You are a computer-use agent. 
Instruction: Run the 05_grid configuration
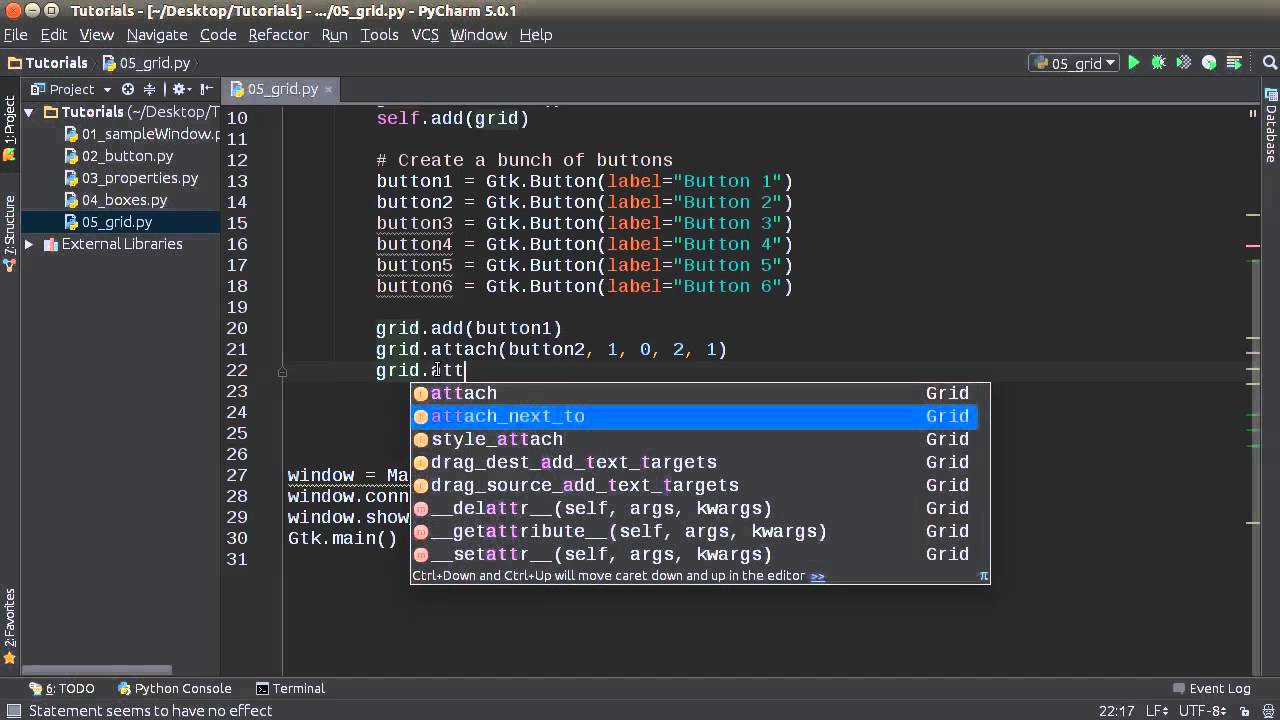(1134, 63)
